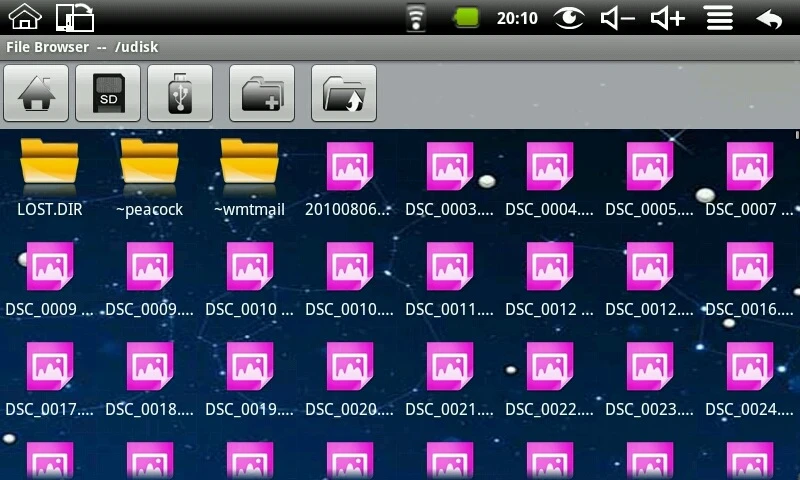This screenshot has height=480, width=800.
Task: Toggle the eye icon in status bar
Action: tap(569, 18)
